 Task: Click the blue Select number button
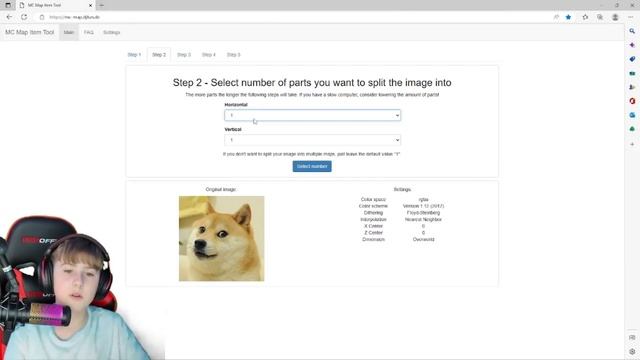tap(312, 166)
